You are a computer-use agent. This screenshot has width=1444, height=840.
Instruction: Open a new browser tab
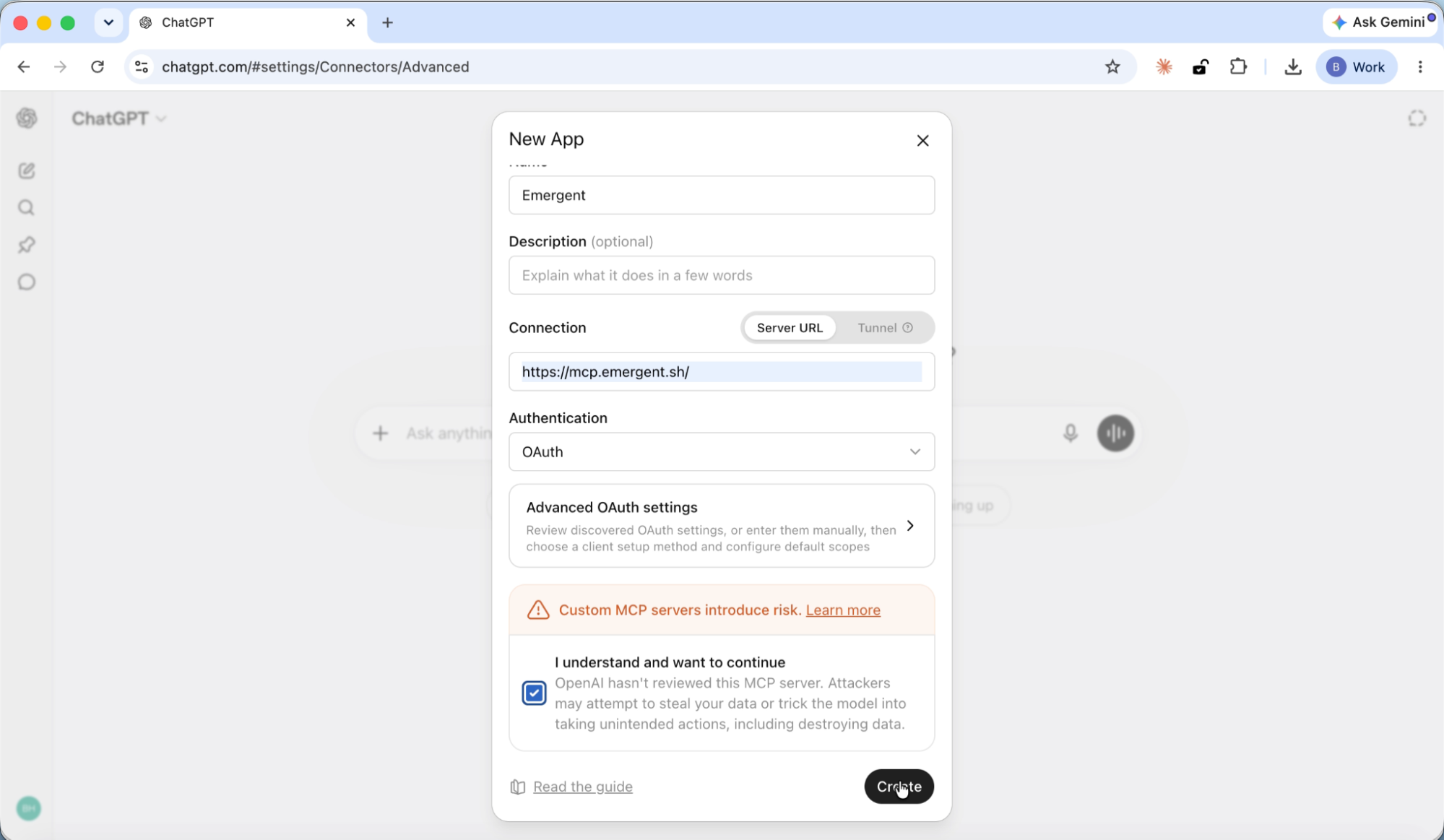point(387,22)
